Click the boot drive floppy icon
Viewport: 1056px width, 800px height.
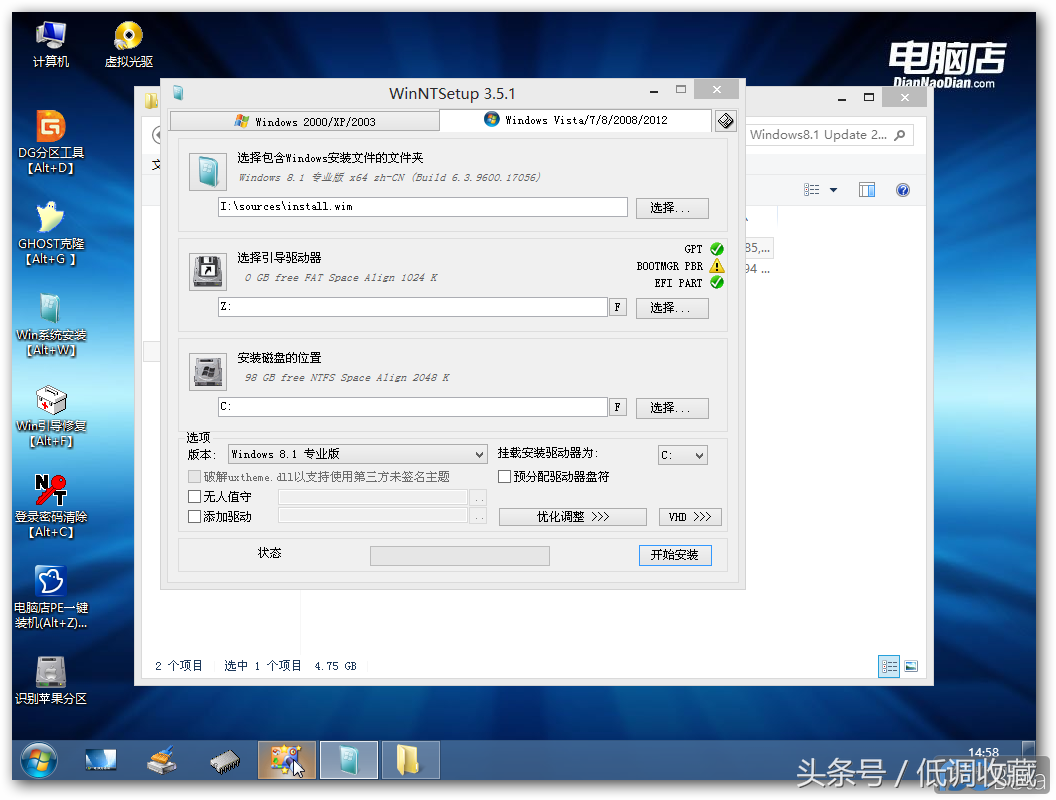pyautogui.click(x=207, y=272)
